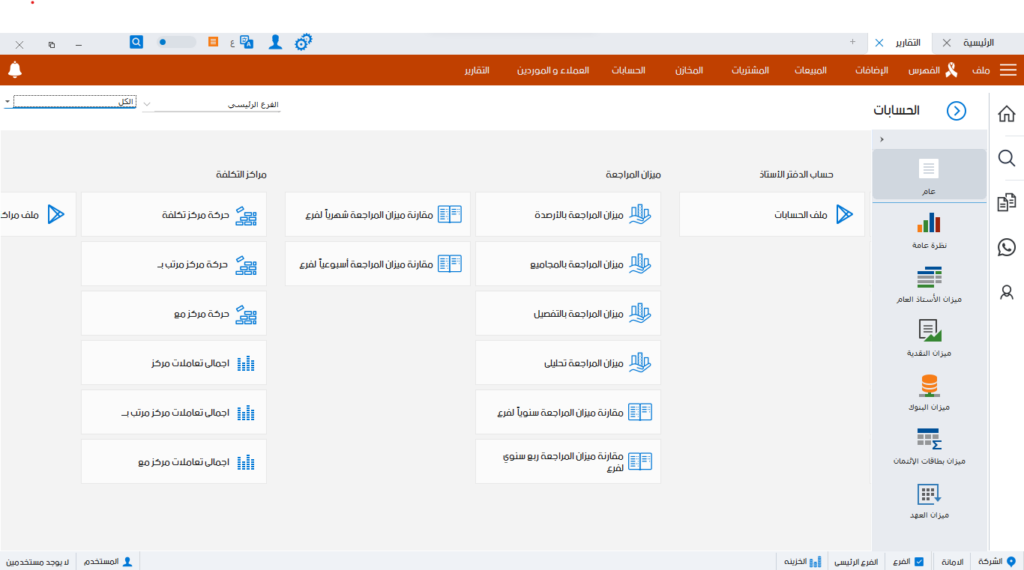Click the language translation icon
This screenshot has height=570, width=1024.
[246, 42]
